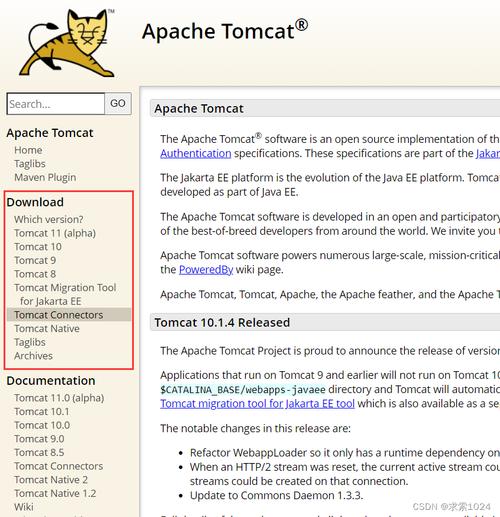The height and width of the screenshot is (517, 500).
Task: Open Tomcat Native download link
Action: coord(47,329)
